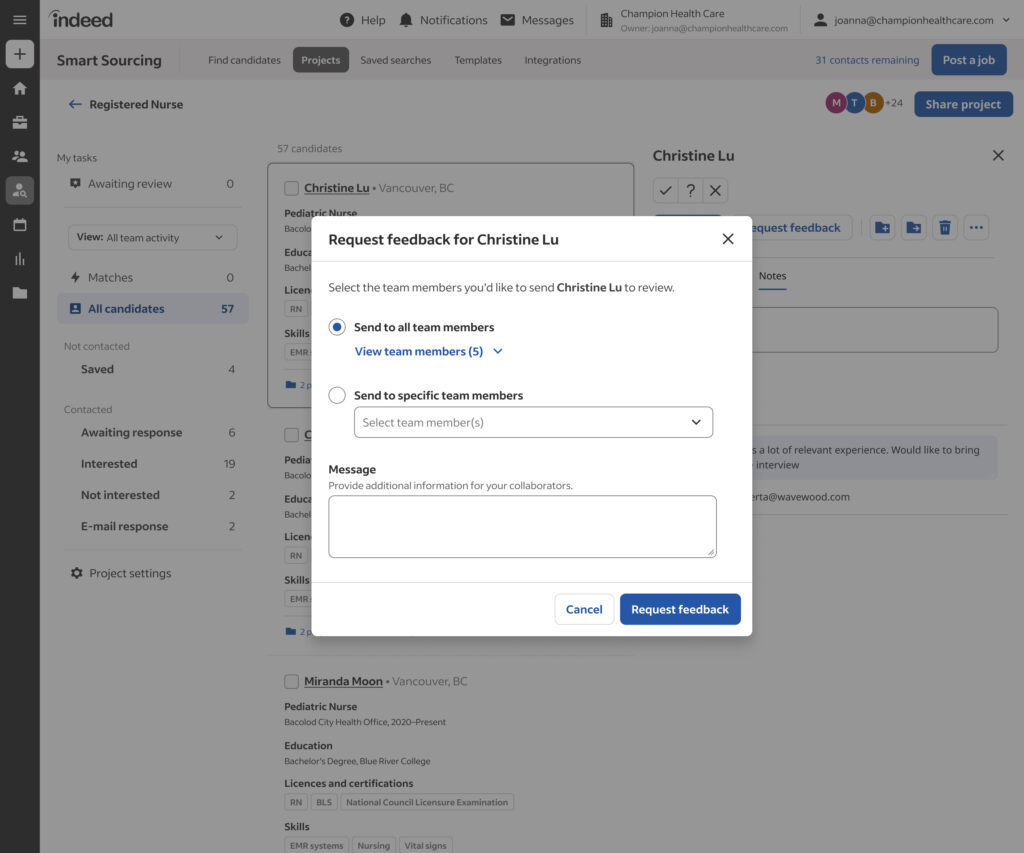
Task: Open the Calendar icon in the sidebar
Action: point(19,225)
